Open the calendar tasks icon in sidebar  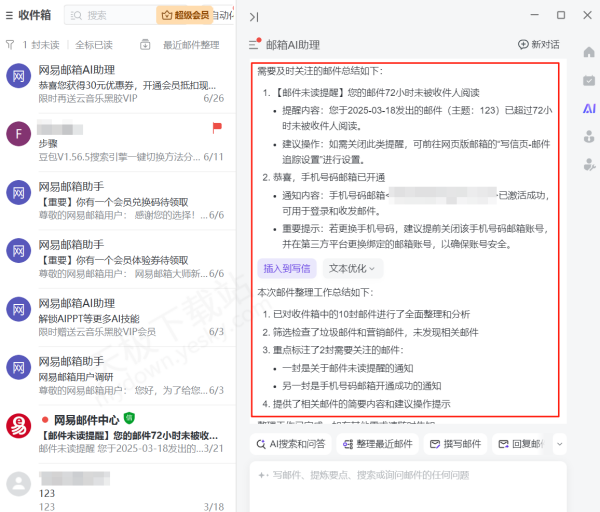589,80
